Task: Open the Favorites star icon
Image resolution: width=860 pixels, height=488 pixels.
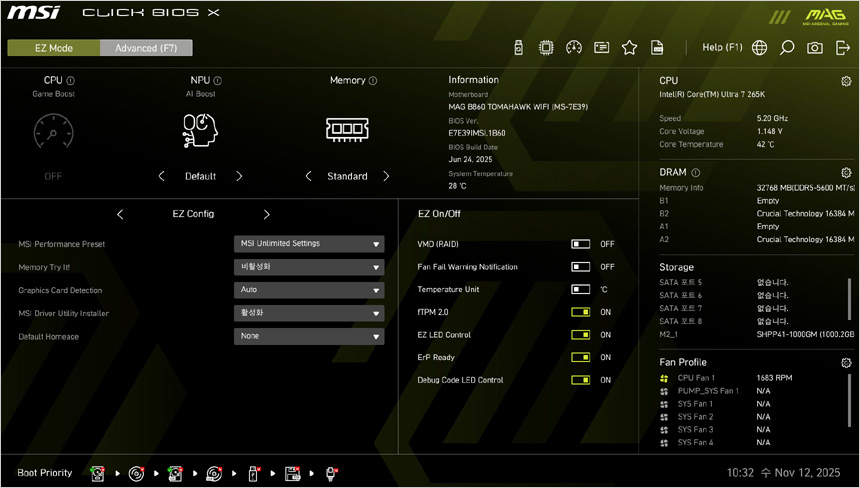Action: point(629,47)
